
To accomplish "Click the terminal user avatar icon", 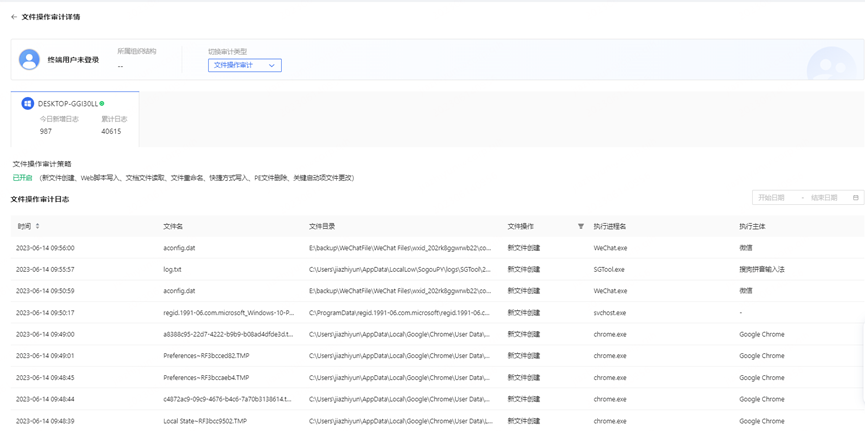I will 29,60.
